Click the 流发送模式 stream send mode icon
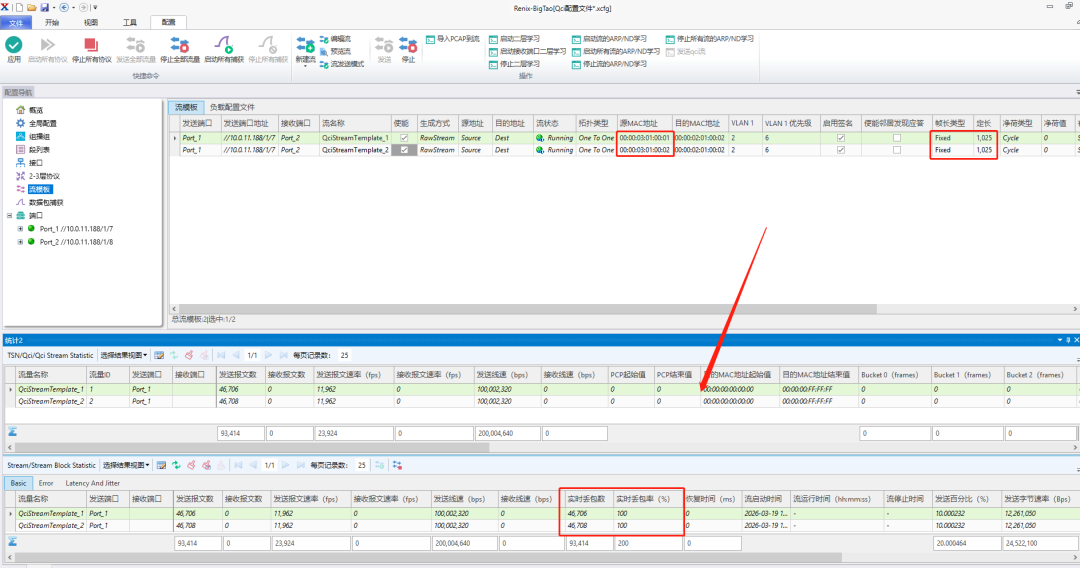1080x568 pixels. point(324,64)
